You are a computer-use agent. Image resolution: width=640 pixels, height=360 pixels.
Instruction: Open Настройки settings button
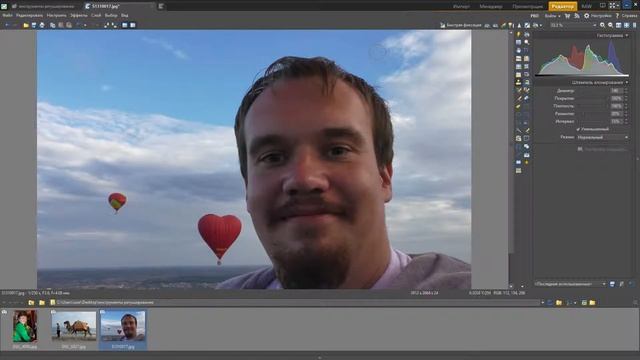click(598, 16)
